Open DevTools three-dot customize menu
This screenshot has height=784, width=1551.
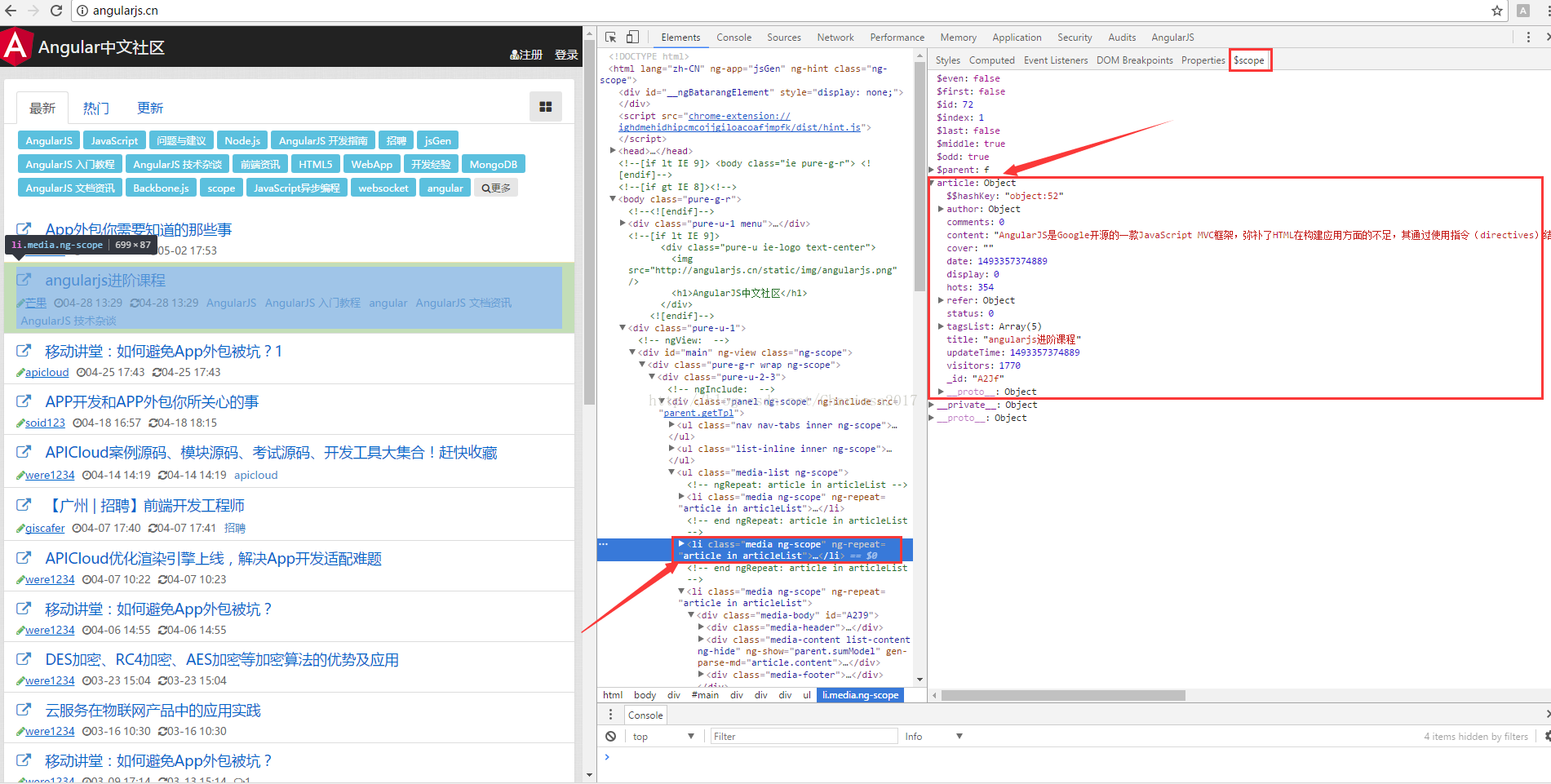(x=1528, y=38)
